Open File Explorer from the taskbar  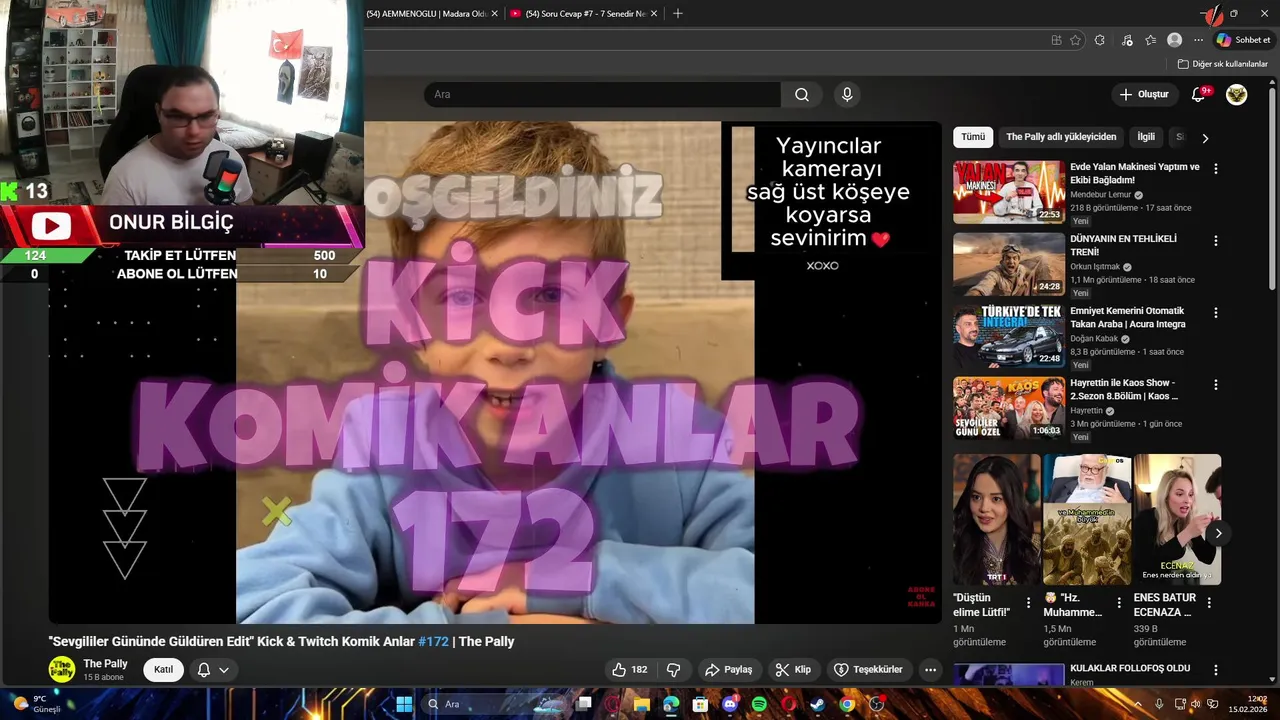641,704
